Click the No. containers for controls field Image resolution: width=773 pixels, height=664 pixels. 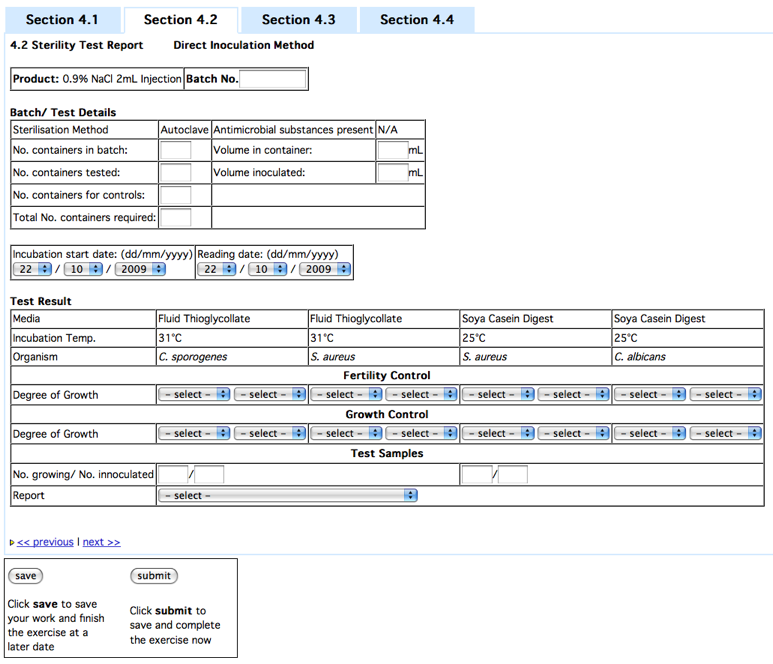[x=175, y=195]
